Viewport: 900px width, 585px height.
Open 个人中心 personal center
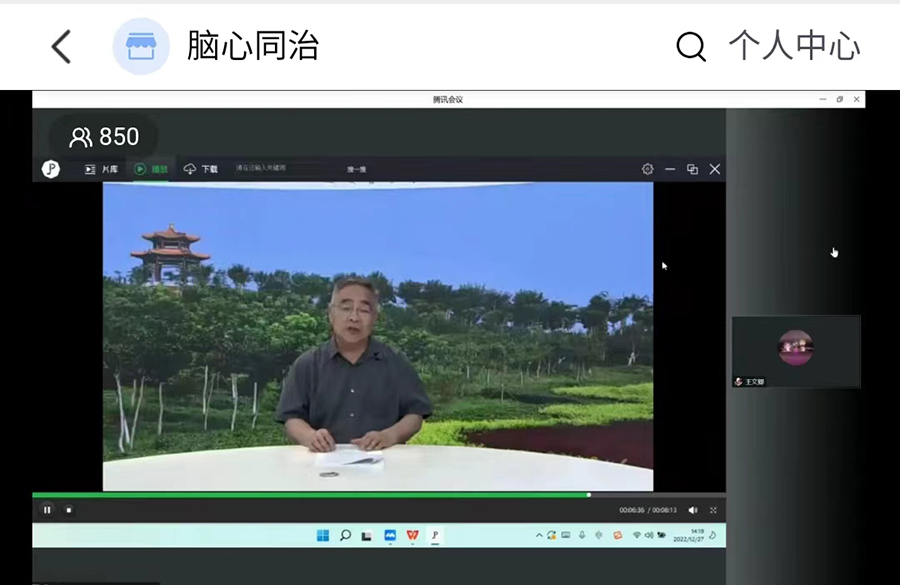(x=794, y=46)
